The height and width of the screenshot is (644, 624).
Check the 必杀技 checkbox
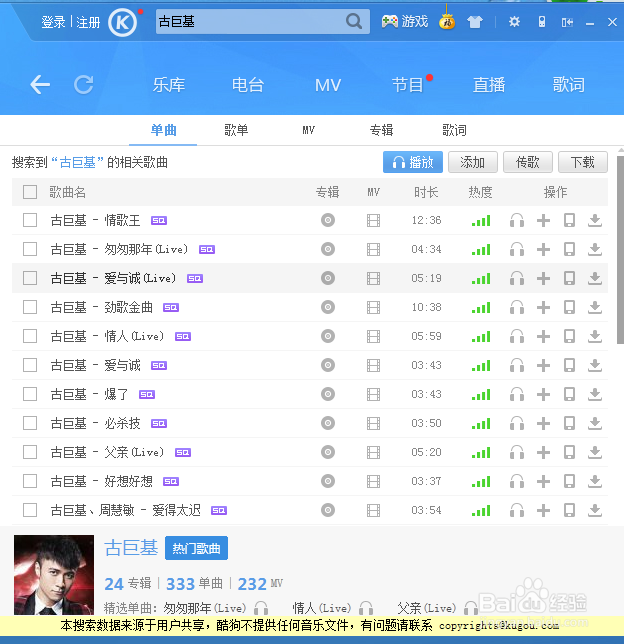point(30,423)
